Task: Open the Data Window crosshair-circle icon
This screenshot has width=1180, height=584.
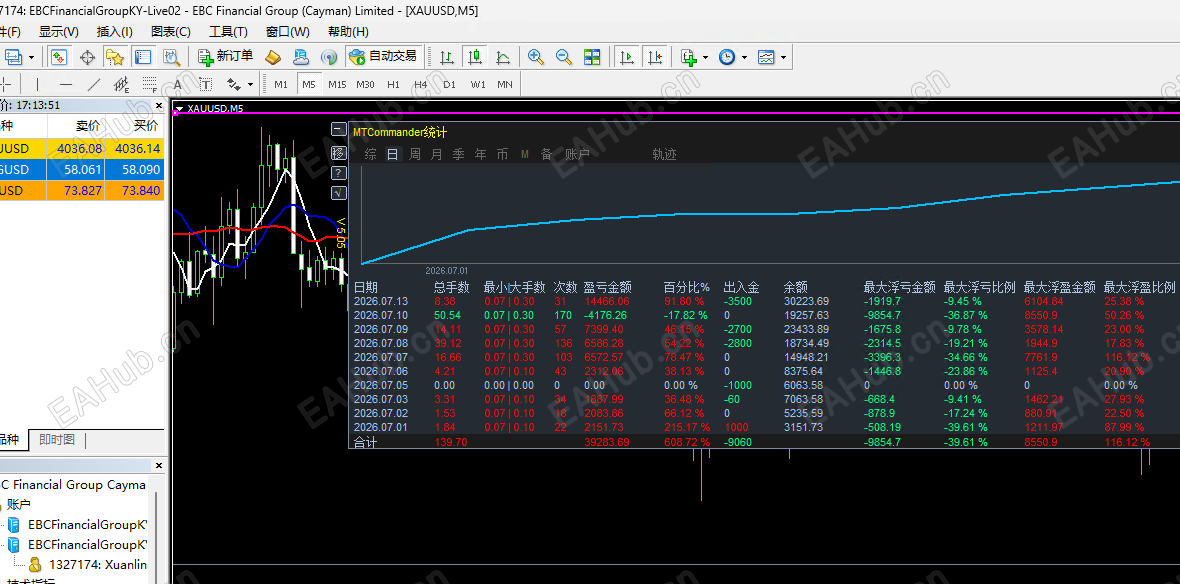Action: (x=87, y=56)
